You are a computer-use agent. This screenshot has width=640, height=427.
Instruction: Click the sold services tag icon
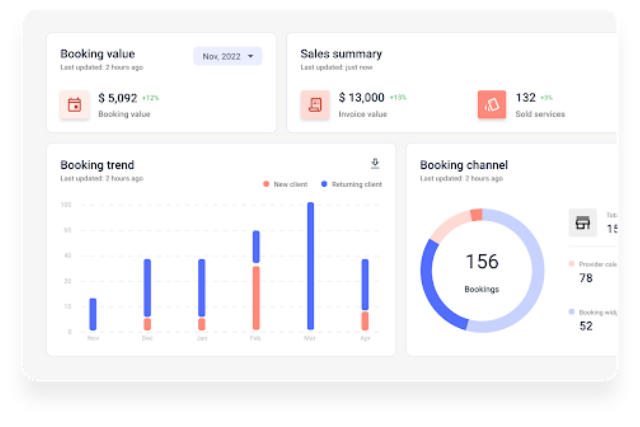tap(492, 105)
